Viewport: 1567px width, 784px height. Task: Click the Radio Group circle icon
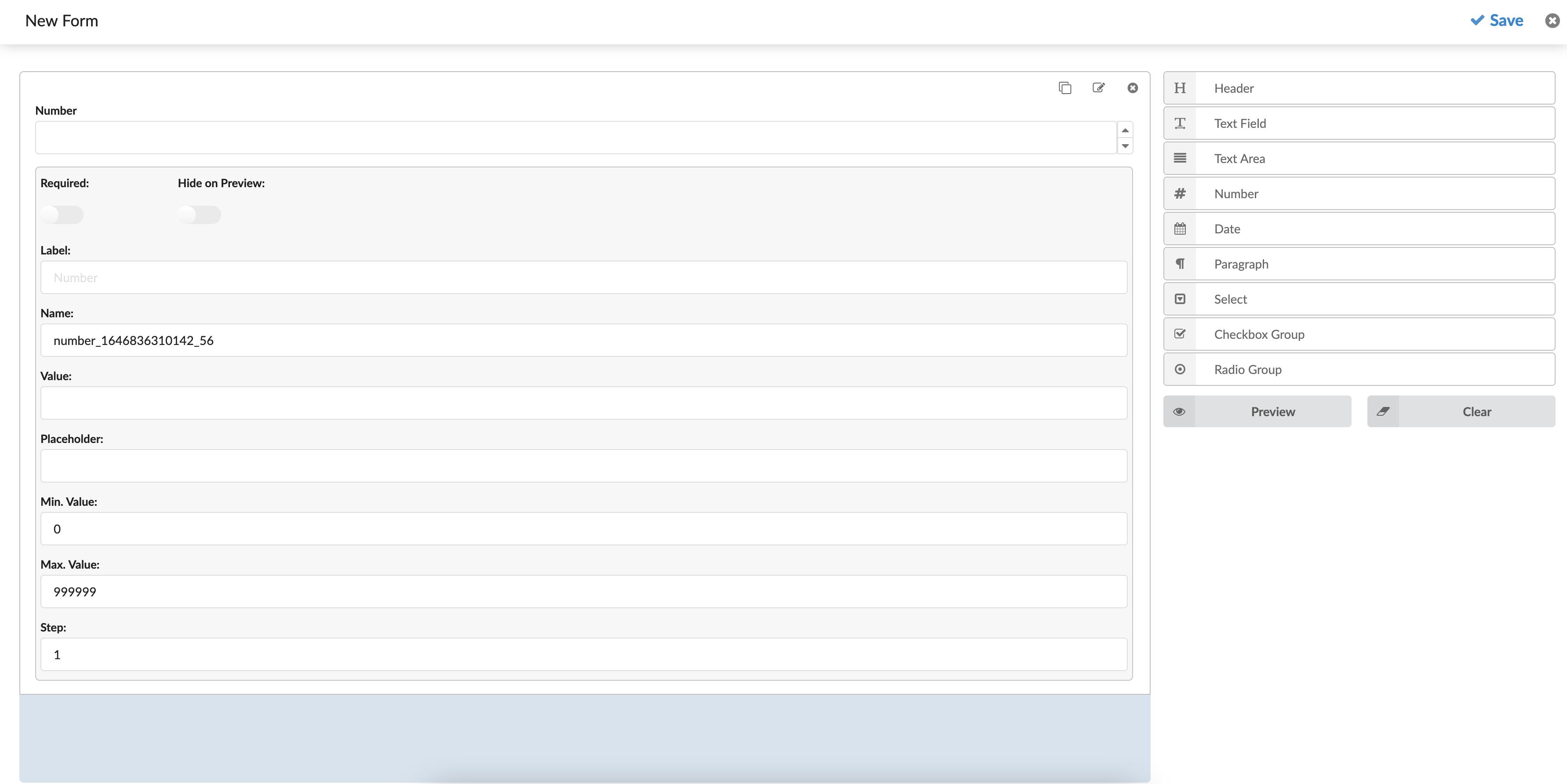[x=1180, y=369]
